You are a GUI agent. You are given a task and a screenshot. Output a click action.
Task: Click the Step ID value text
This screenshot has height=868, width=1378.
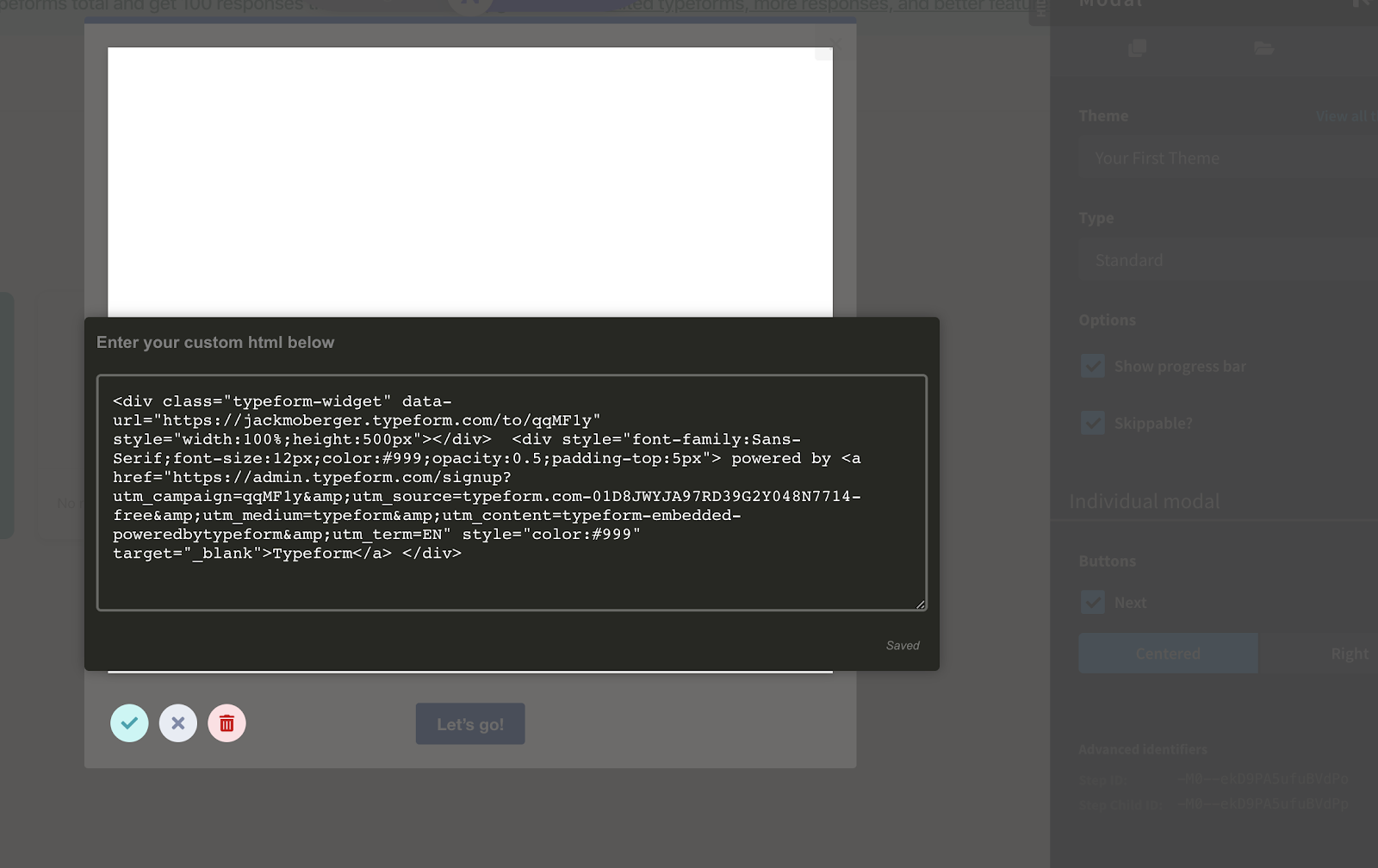click(x=1263, y=778)
